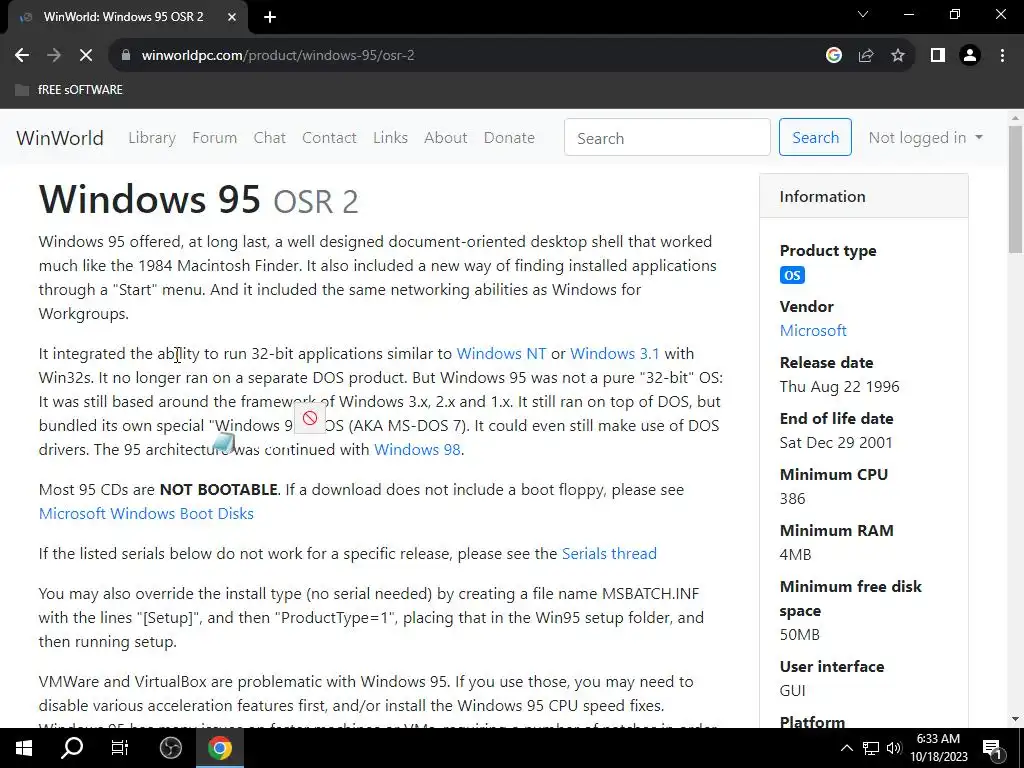Image resolution: width=1024 pixels, height=768 pixels.
Task: Open the taskbar clock and date
Action: 938,748
